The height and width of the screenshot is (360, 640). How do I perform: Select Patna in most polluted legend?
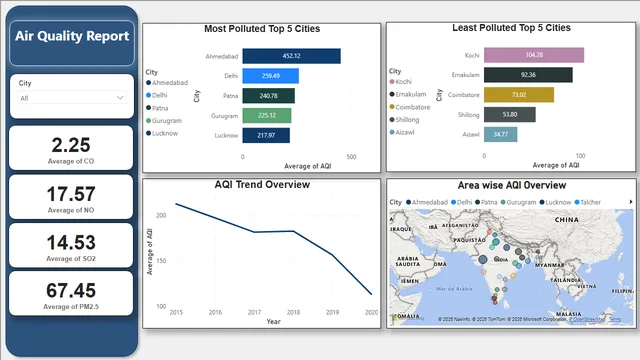157,108
